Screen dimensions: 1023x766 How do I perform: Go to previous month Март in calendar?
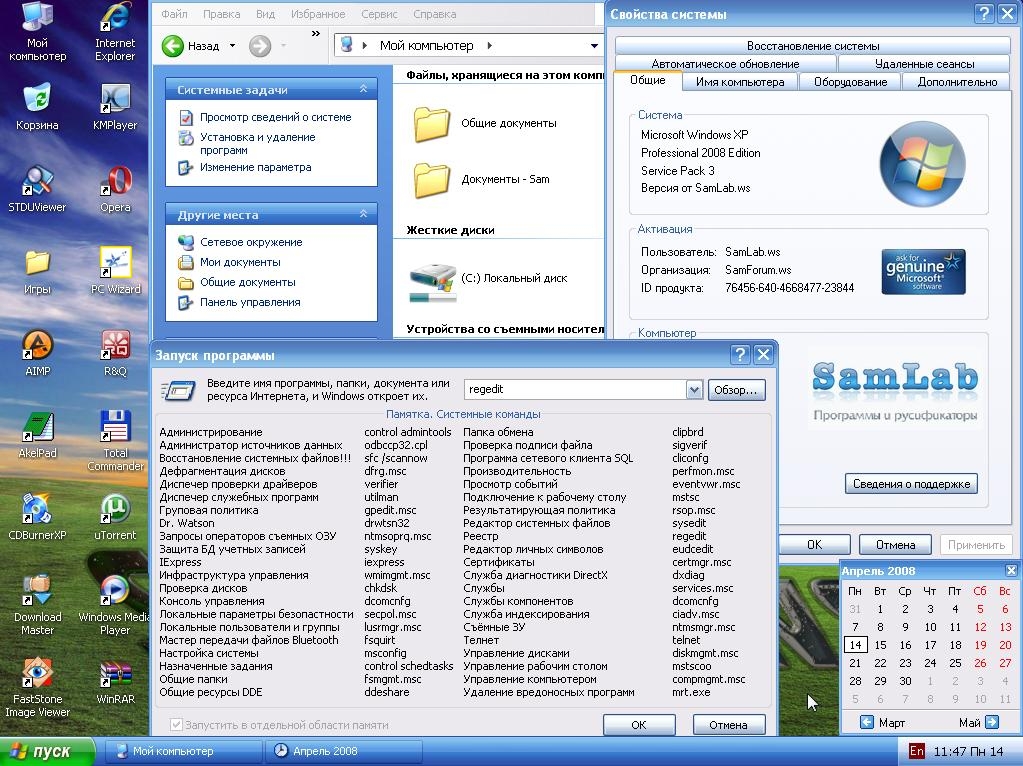866,722
